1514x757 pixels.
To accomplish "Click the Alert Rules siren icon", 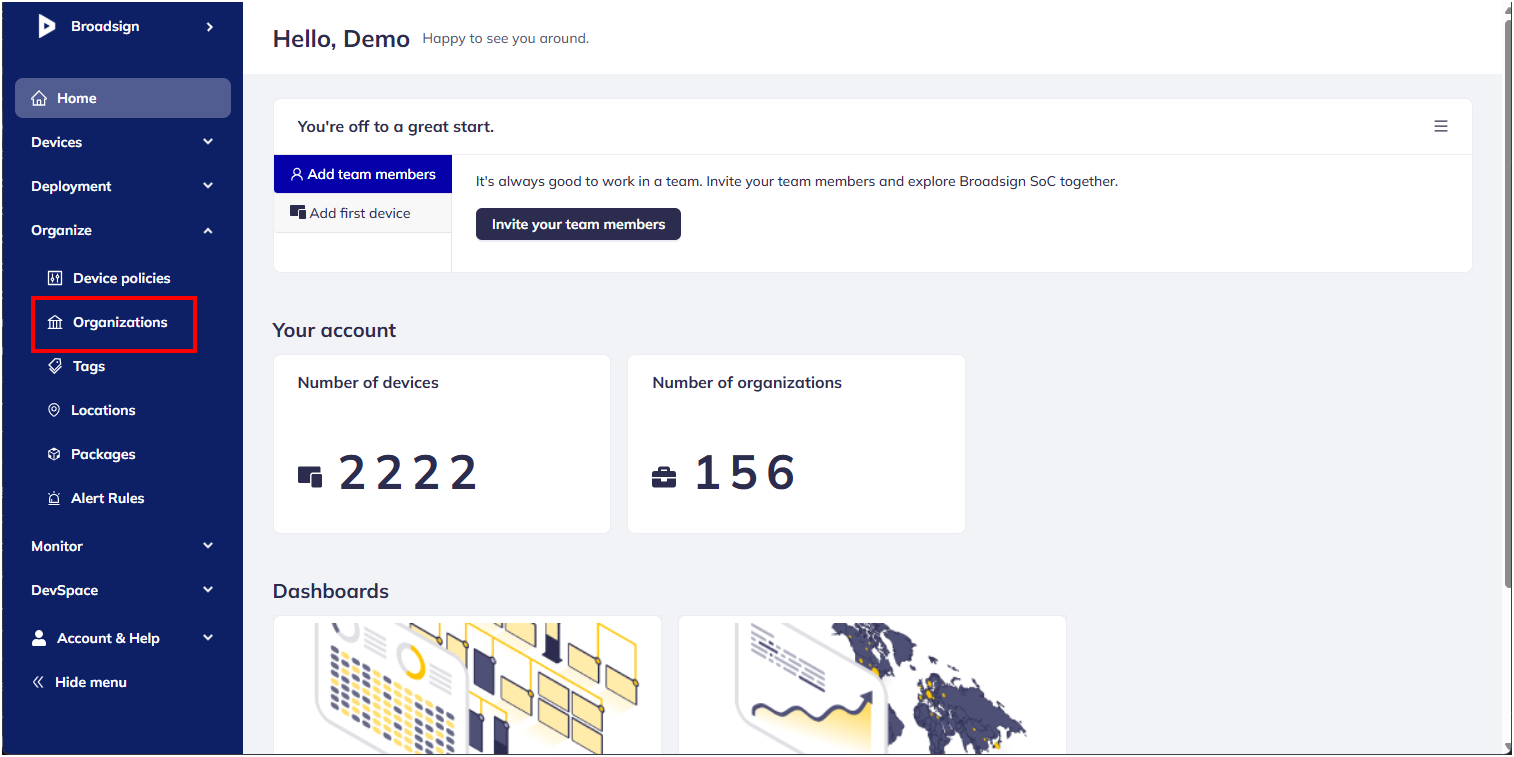I will click(x=54, y=498).
